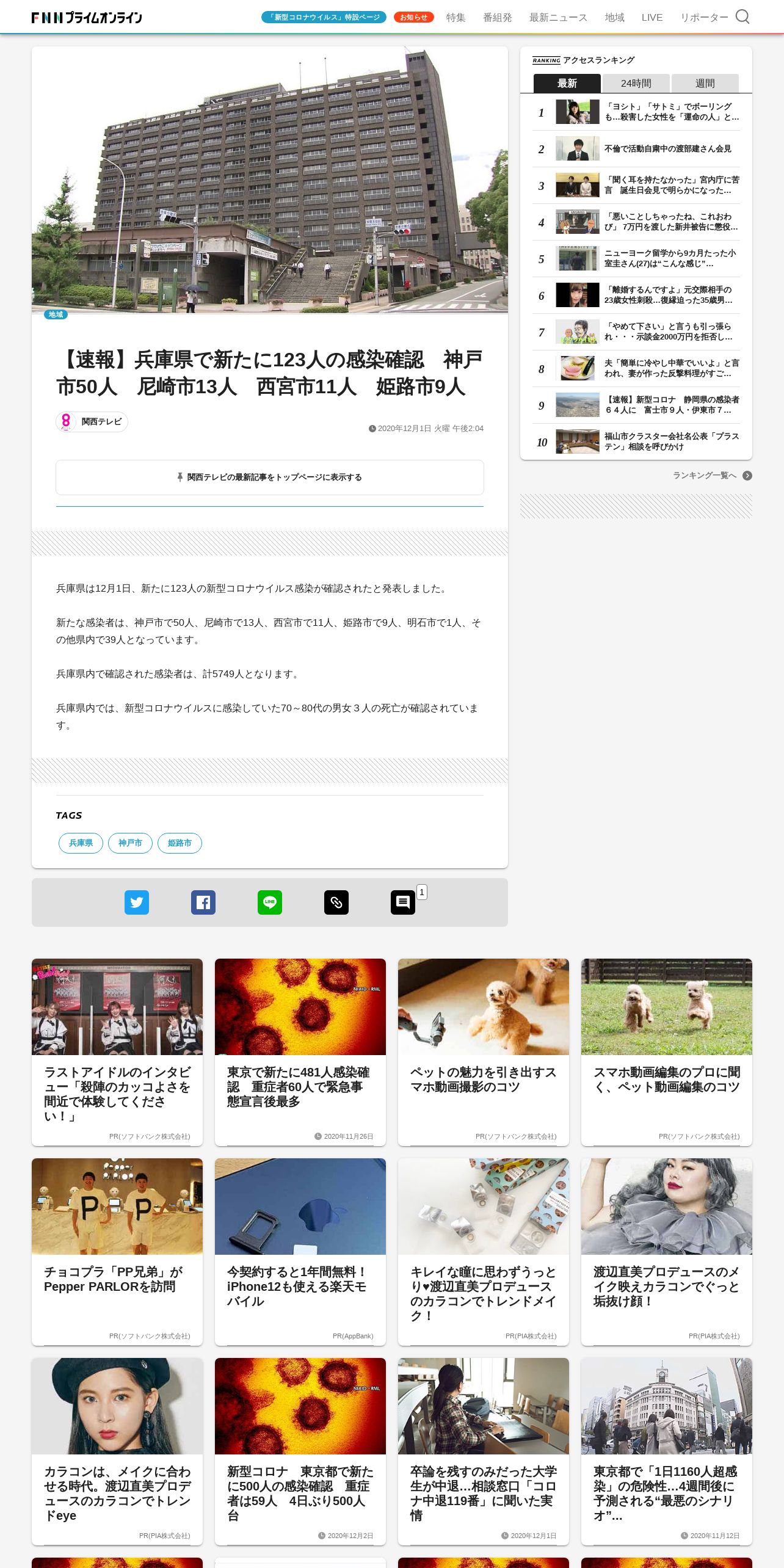Open ranking 8 article 冷やし中華
The image size is (784, 1568).
(x=636, y=368)
